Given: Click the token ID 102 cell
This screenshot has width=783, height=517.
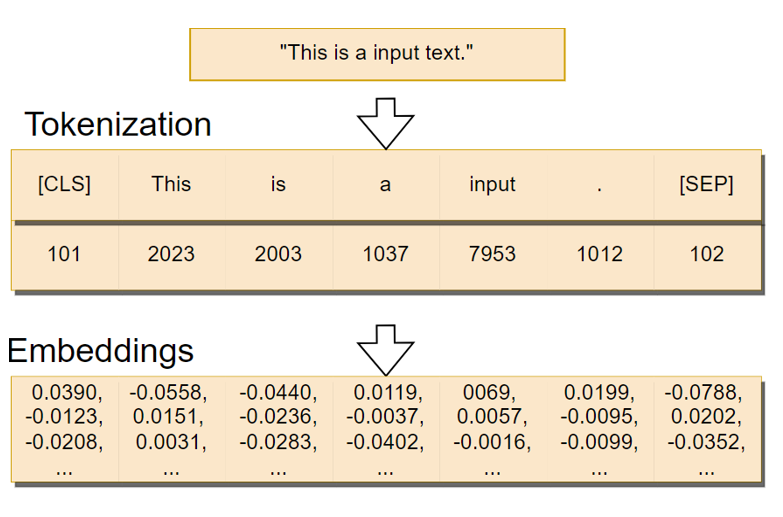Looking at the screenshot, I should pyautogui.click(x=706, y=254).
